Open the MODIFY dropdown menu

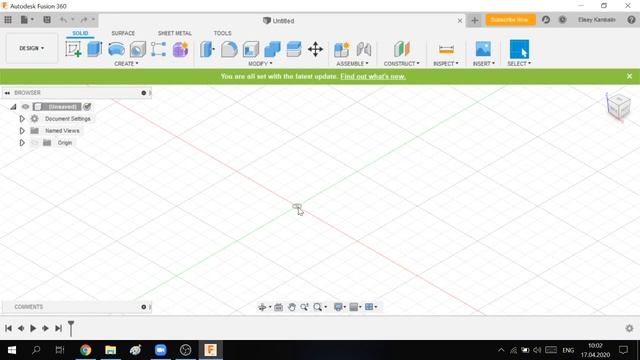pyautogui.click(x=260, y=64)
